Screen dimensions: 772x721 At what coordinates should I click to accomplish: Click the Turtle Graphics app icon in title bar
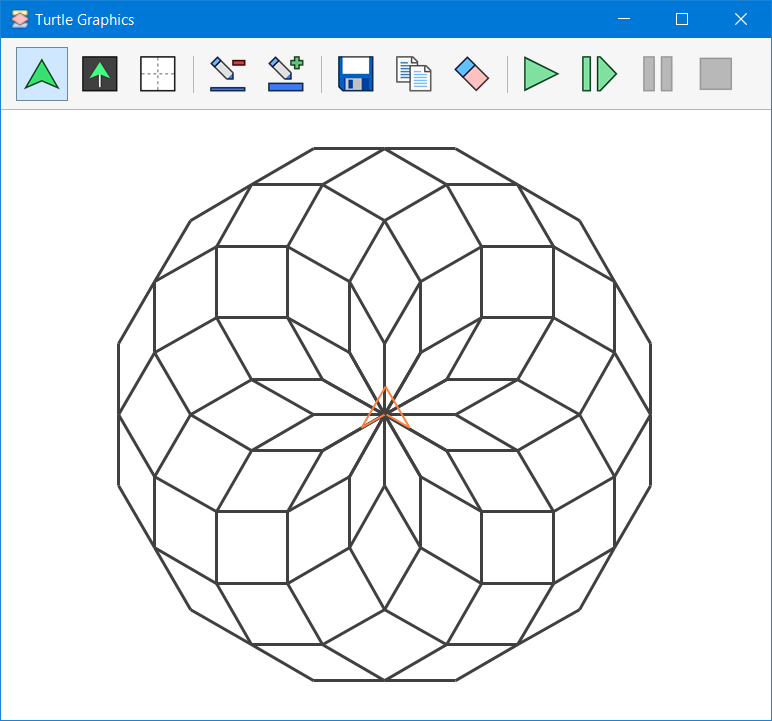pyautogui.click(x=20, y=19)
